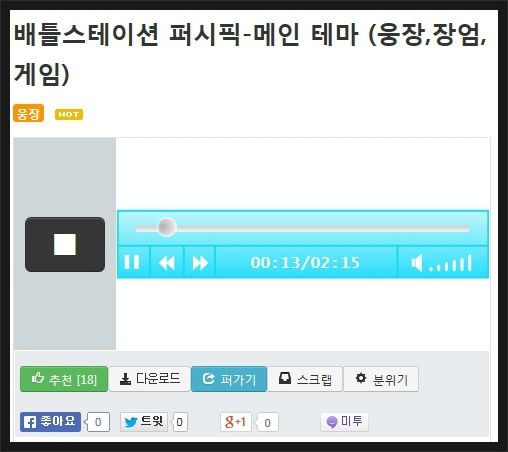Pause the playing track
The height and width of the screenshot is (452, 508).
pyautogui.click(x=132, y=262)
